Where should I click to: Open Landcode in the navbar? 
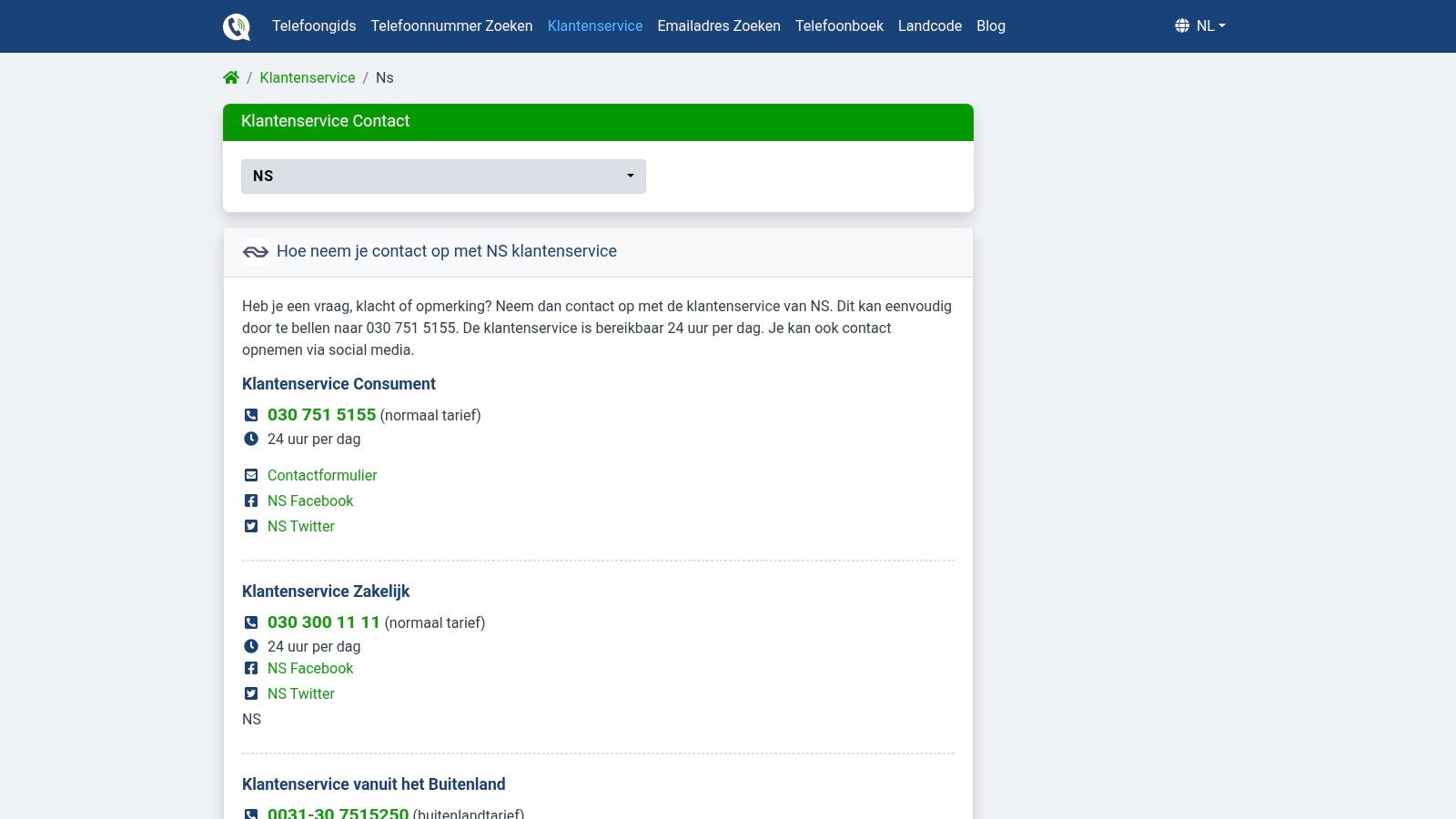coord(930,25)
